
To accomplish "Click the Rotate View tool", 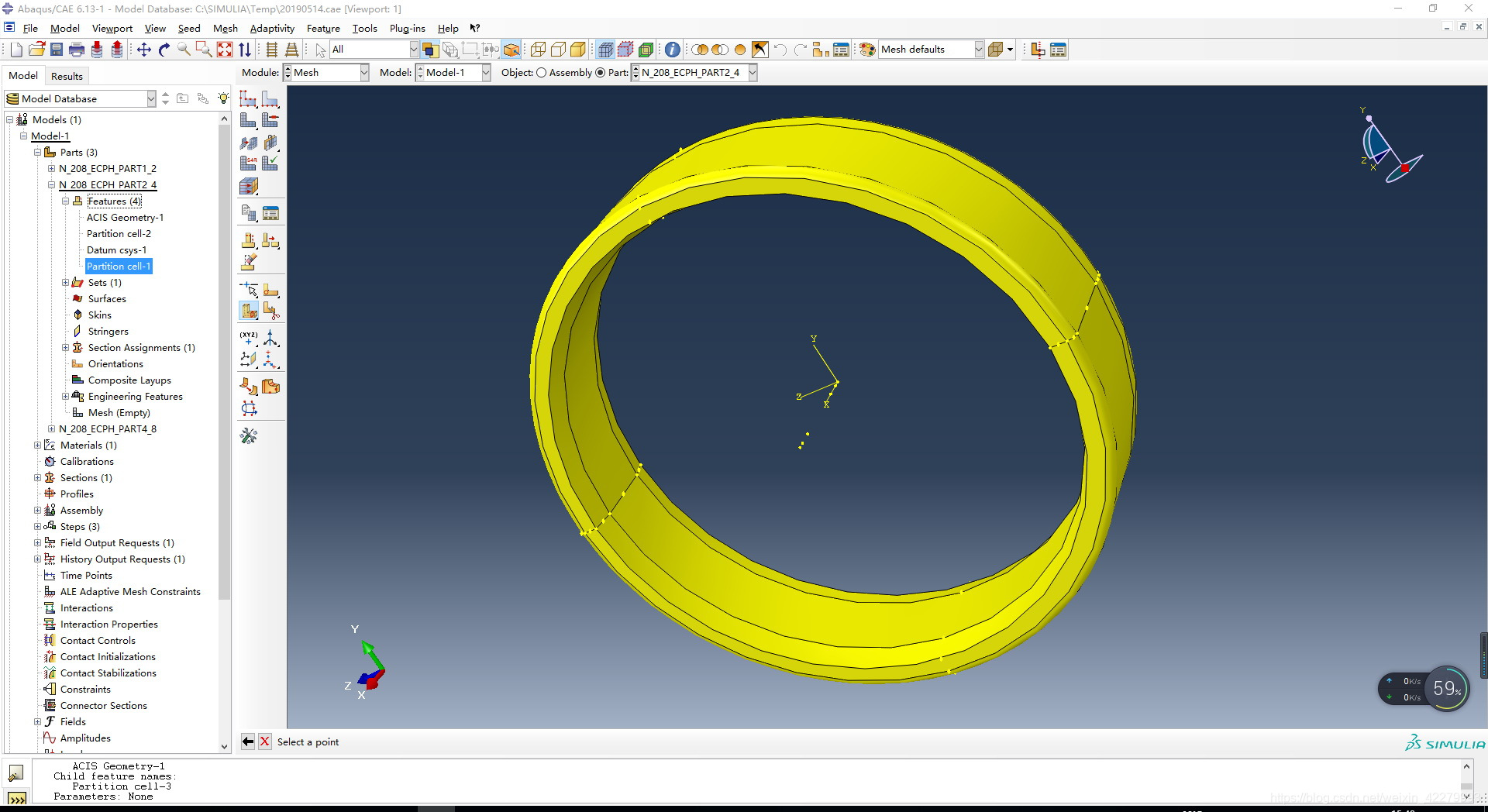I will [x=164, y=50].
